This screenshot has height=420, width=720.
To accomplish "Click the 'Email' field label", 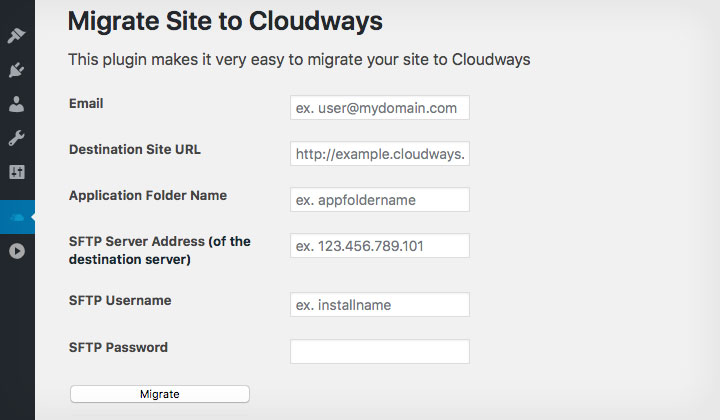I will click(x=86, y=104).
